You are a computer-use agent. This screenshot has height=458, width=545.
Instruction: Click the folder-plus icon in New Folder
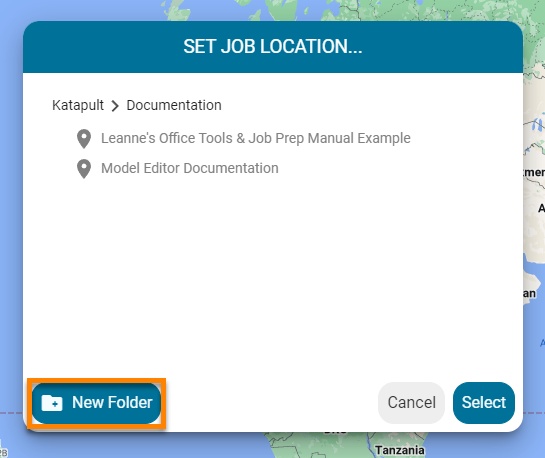52,403
